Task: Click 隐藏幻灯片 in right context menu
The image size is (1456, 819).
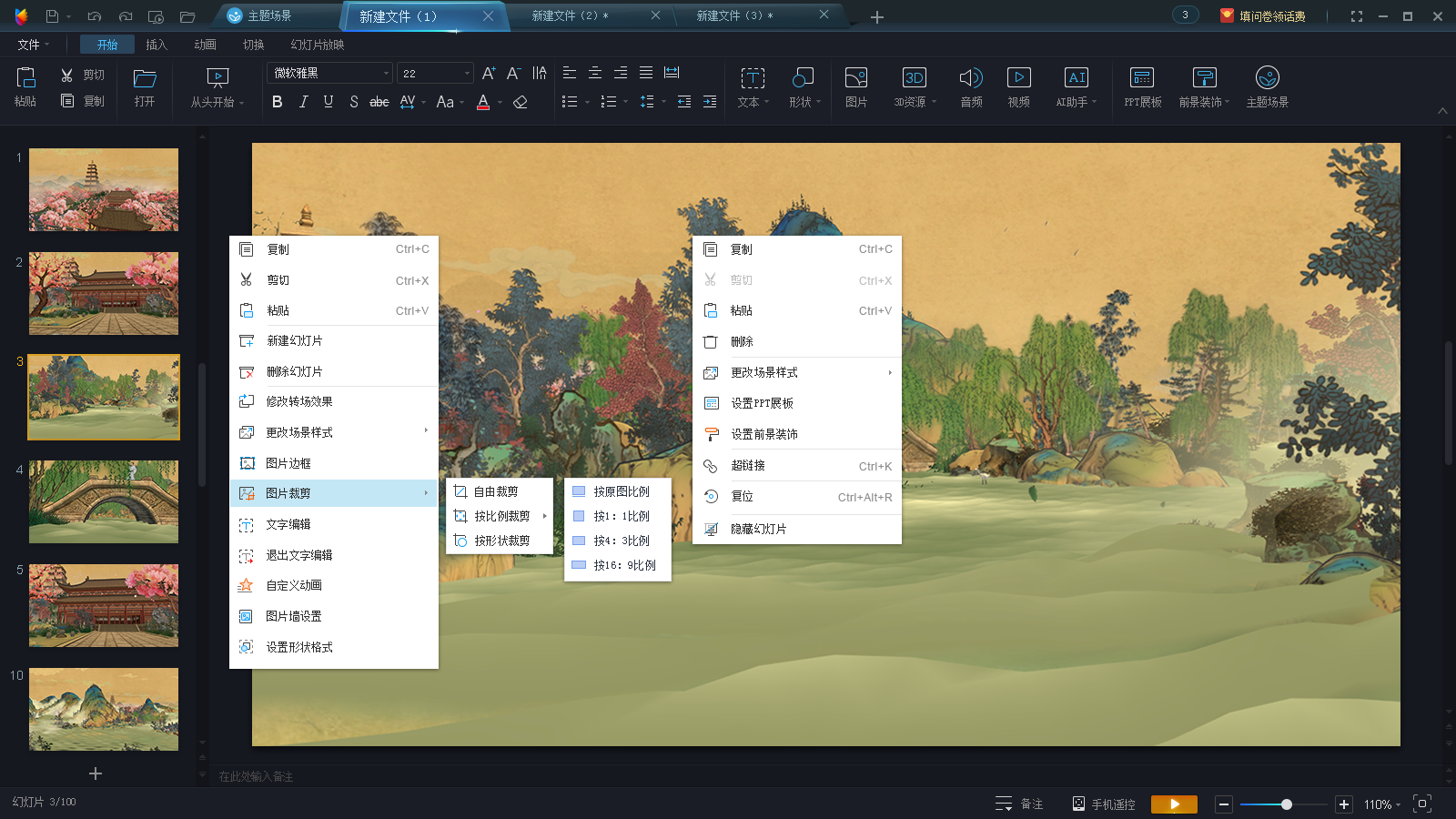Action: 797,529
